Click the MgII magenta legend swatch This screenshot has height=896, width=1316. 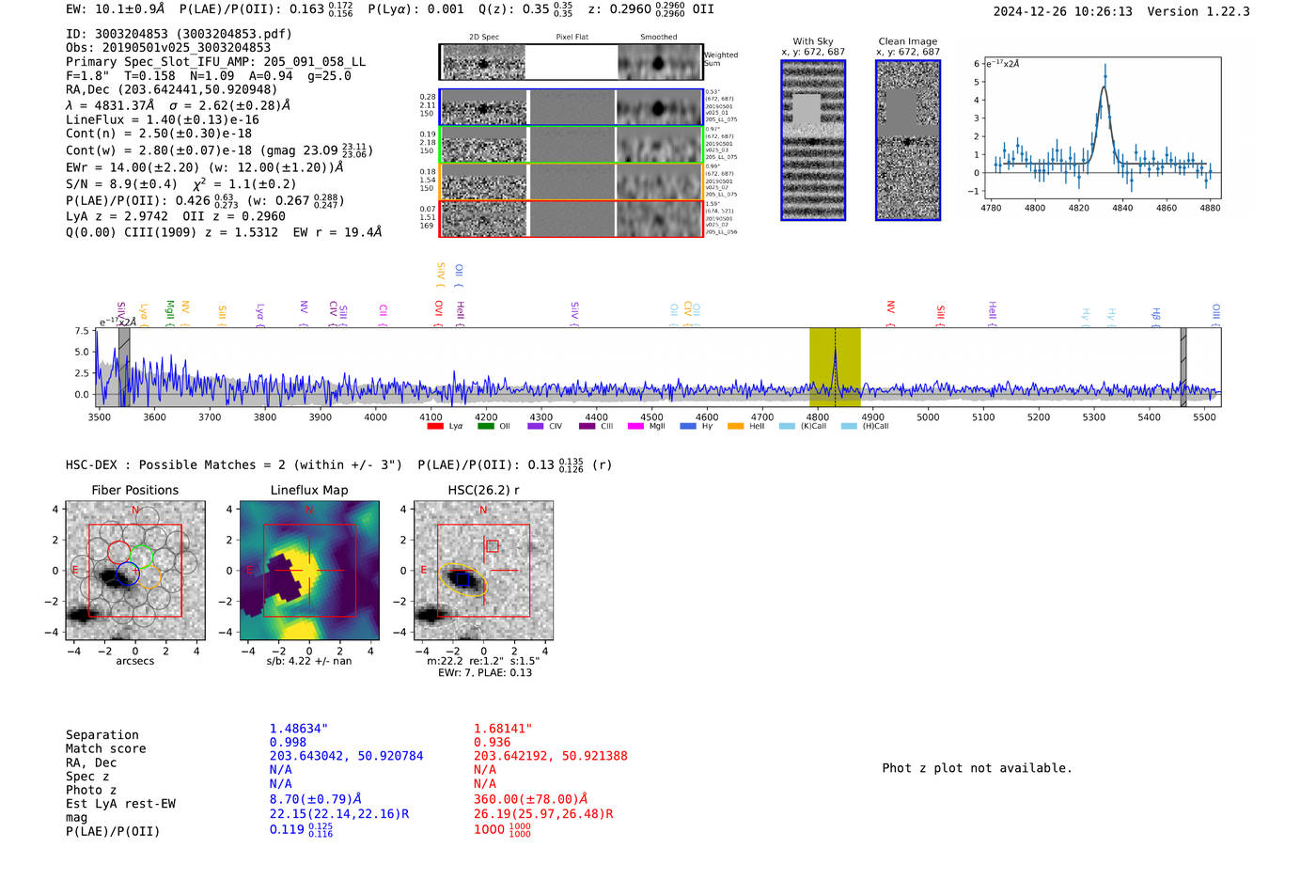point(635,427)
